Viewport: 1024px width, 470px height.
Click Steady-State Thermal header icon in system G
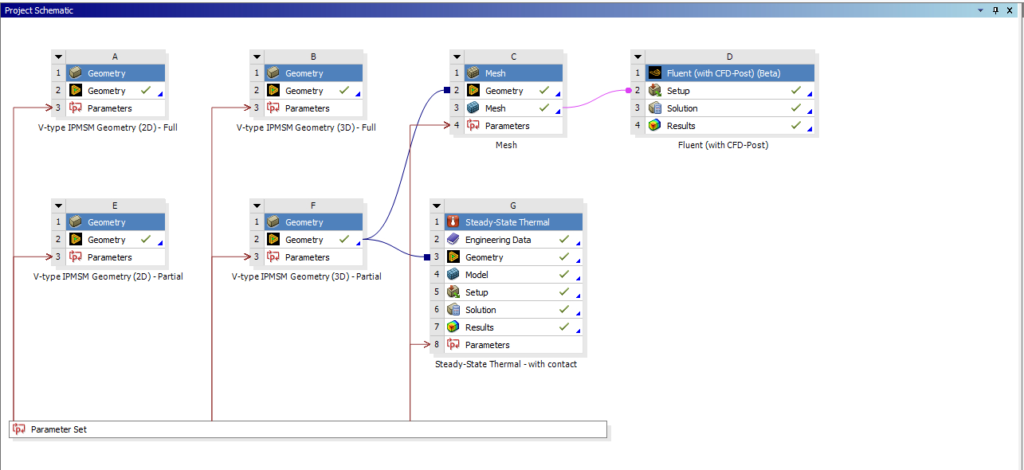(453, 222)
